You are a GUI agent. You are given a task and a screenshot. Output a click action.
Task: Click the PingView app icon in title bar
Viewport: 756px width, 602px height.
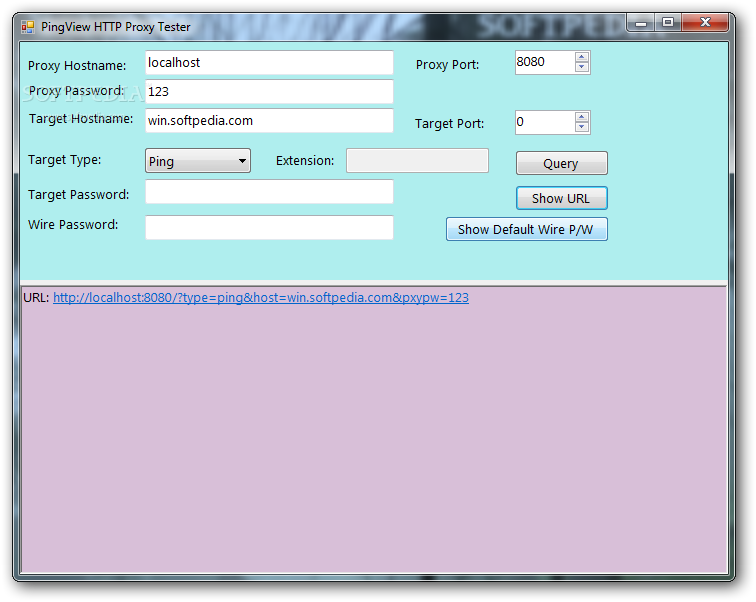27,27
